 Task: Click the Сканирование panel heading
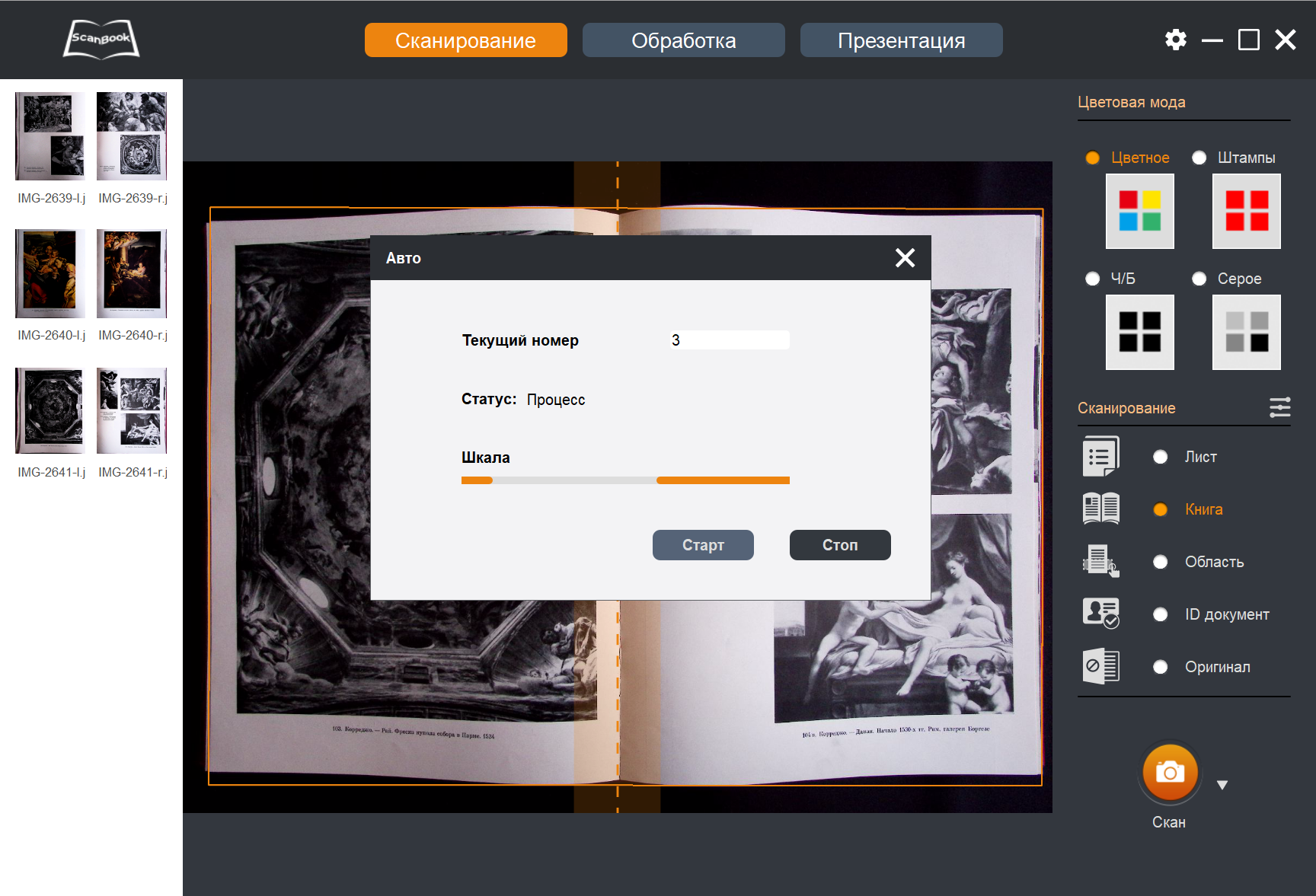coord(1126,408)
